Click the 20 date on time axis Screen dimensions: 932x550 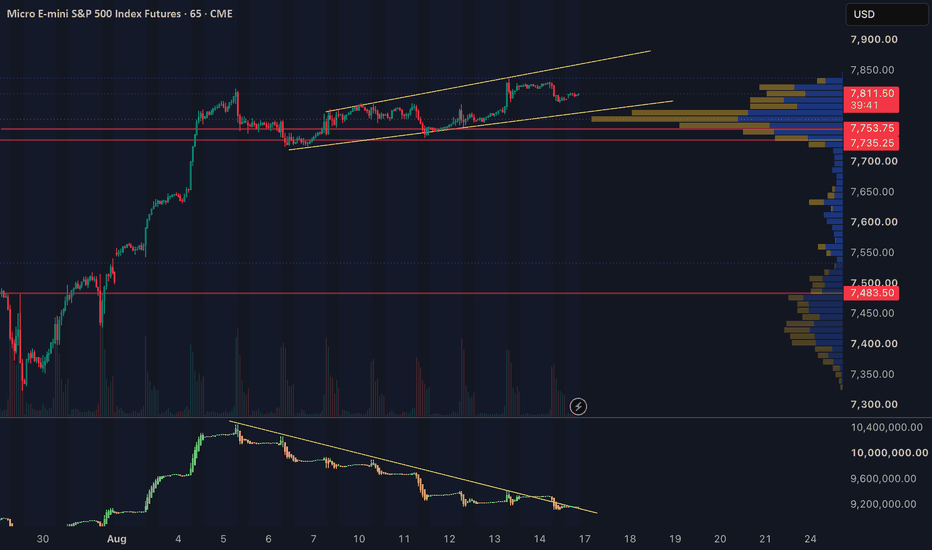(720, 539)
